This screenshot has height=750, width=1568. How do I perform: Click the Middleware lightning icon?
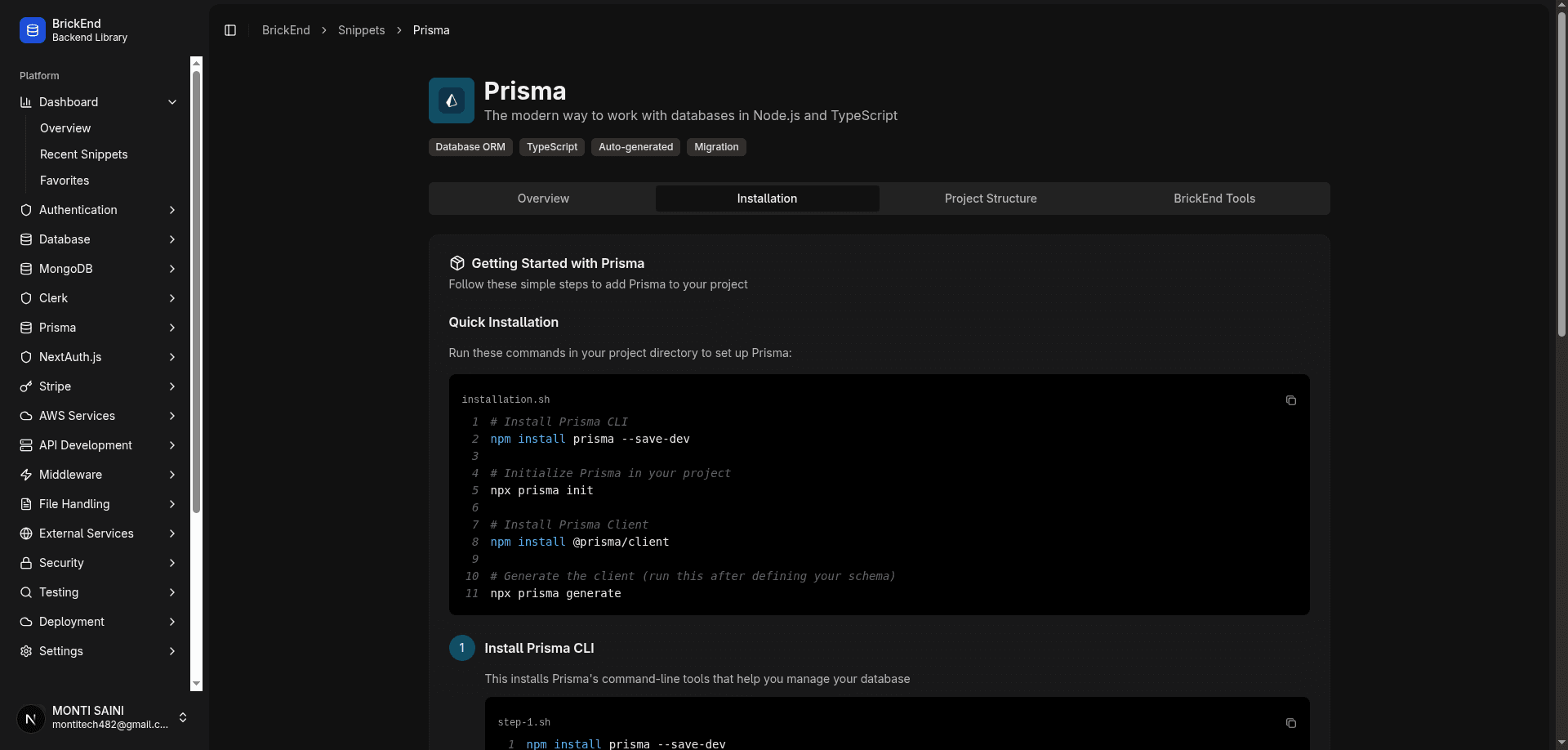26,475
